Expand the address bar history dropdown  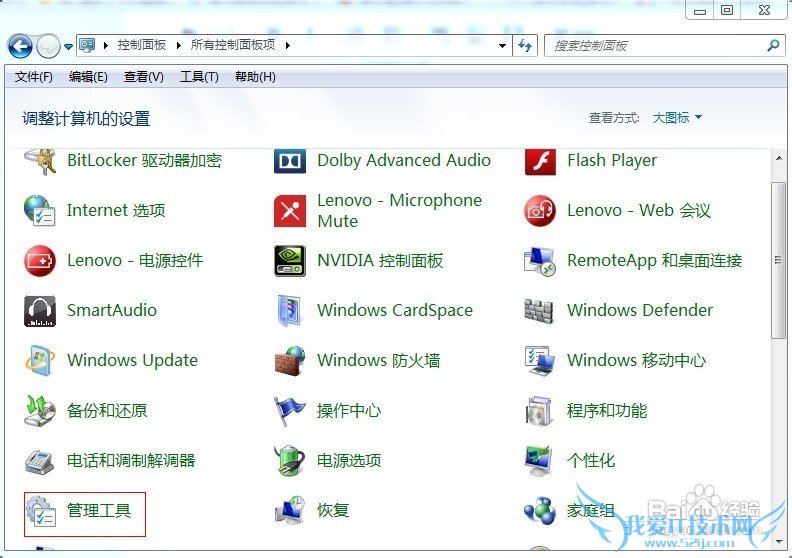click(502, 46)
